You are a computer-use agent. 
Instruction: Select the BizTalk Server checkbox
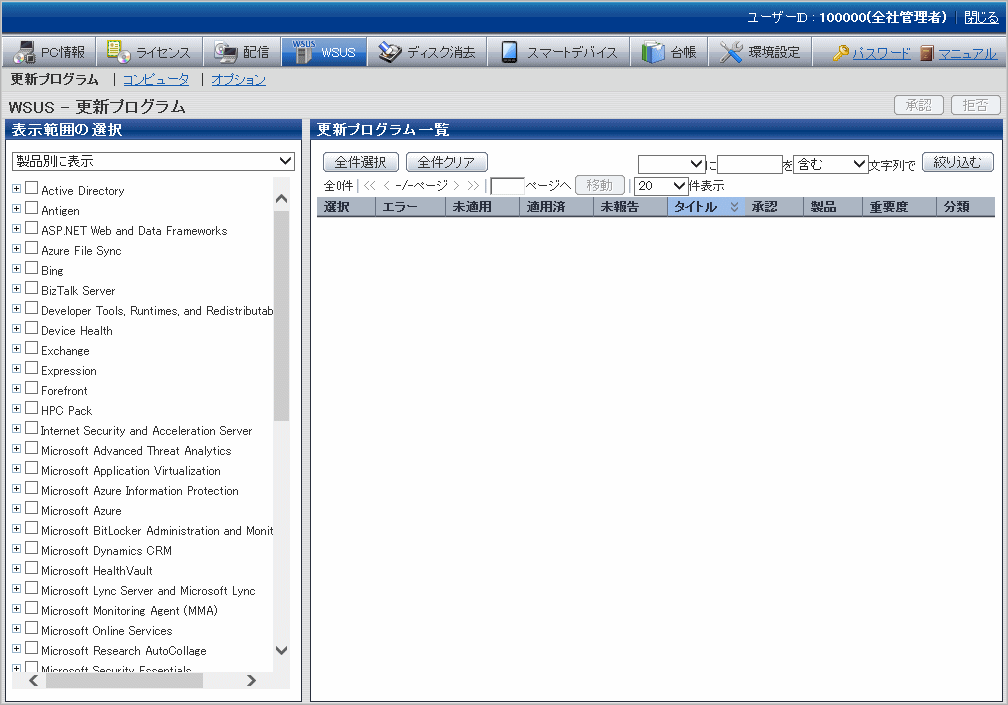[x=32, y=288]
